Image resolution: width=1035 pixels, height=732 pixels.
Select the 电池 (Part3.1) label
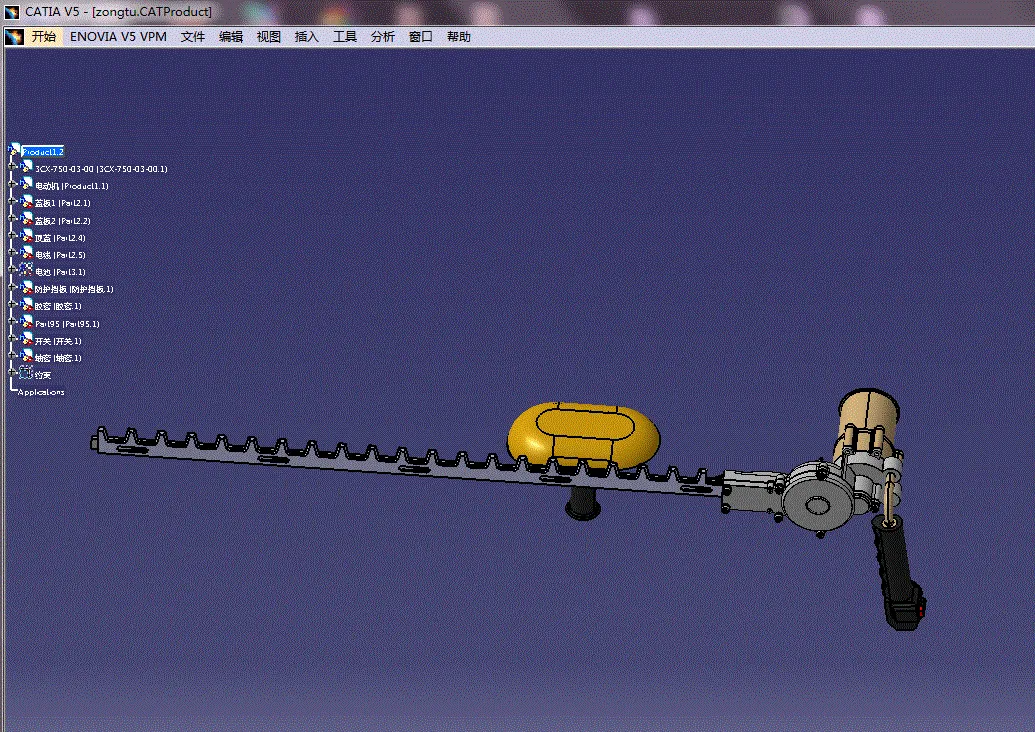pos(60,272)
